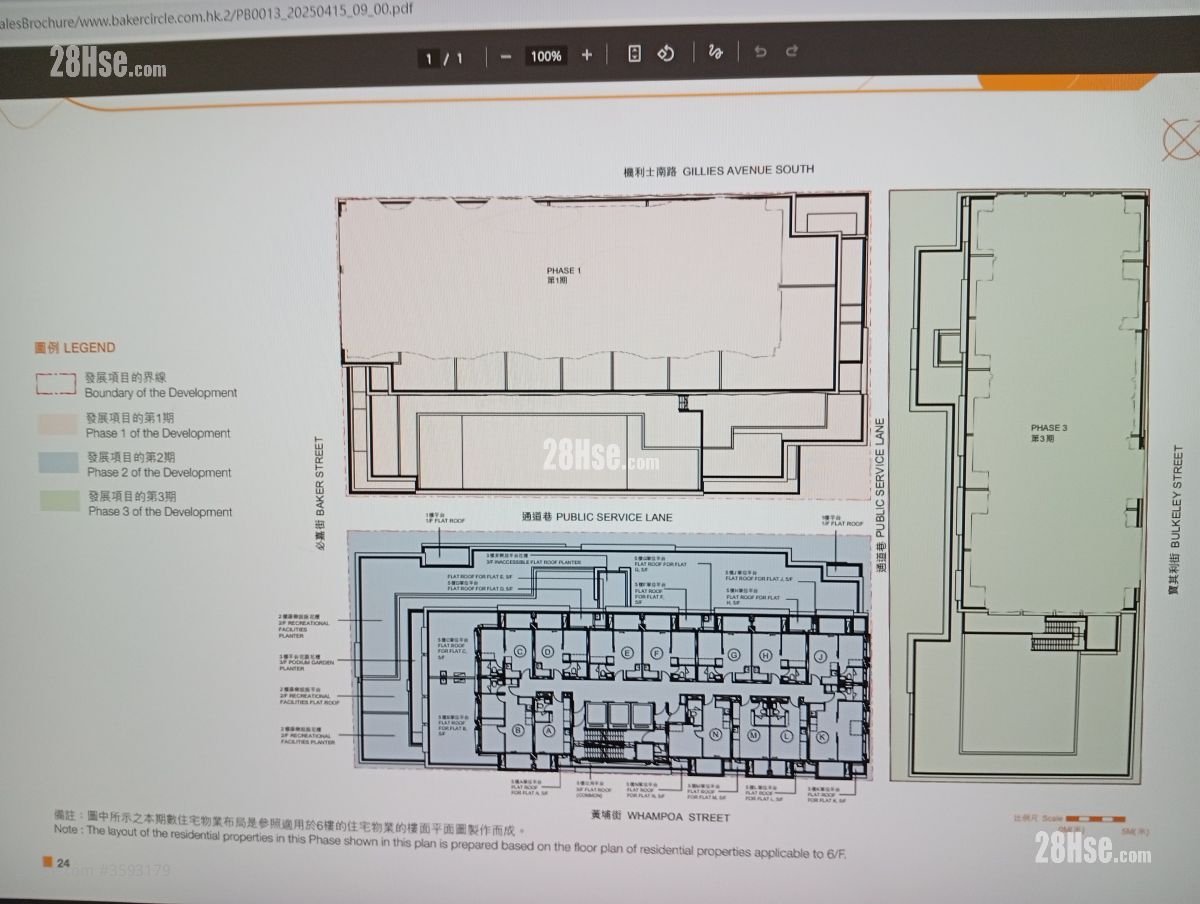Click the blue Phase 2 legend swatch

pos(58,464)
